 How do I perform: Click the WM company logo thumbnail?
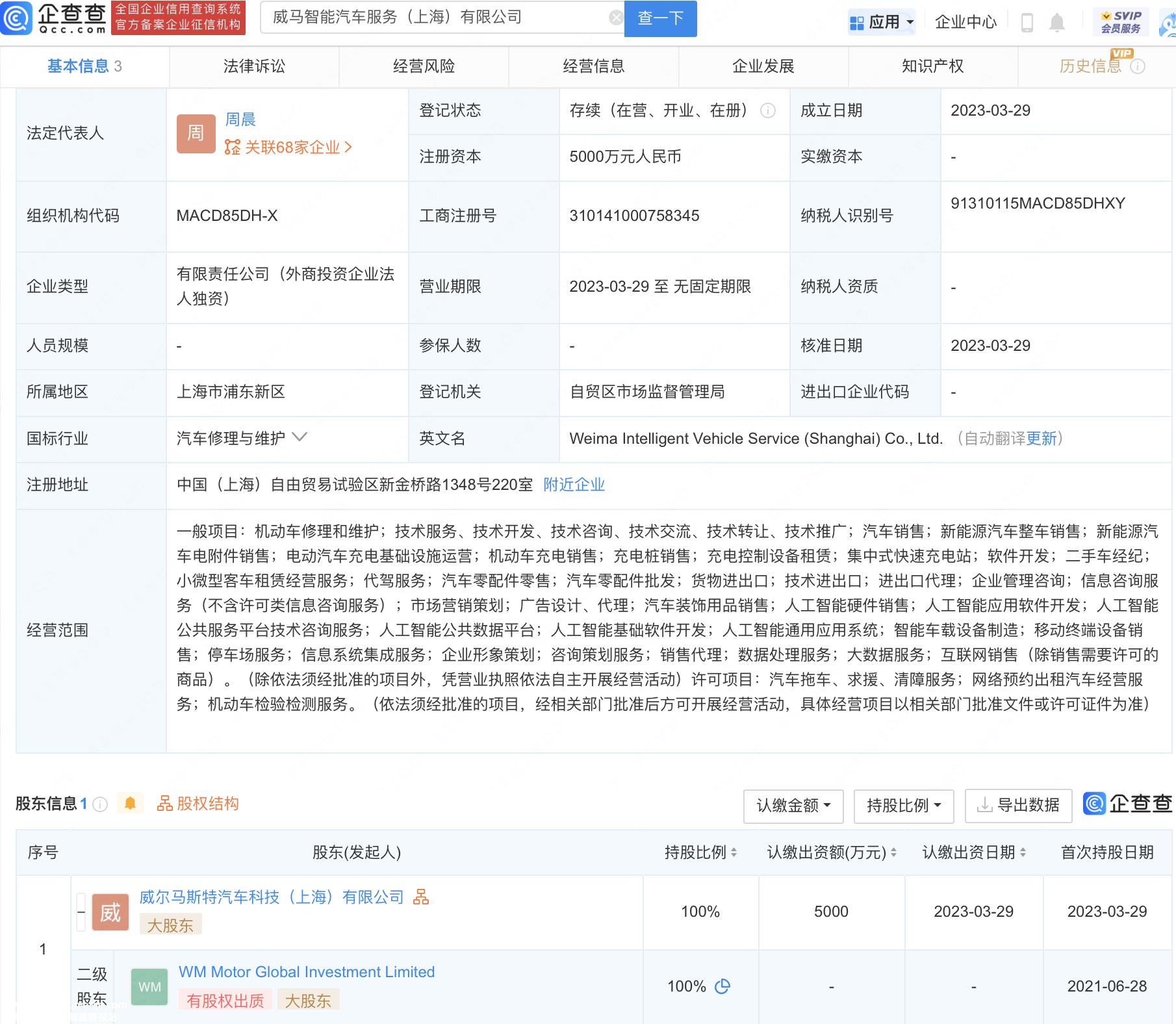pyautogui.click(x=149, y=987)
